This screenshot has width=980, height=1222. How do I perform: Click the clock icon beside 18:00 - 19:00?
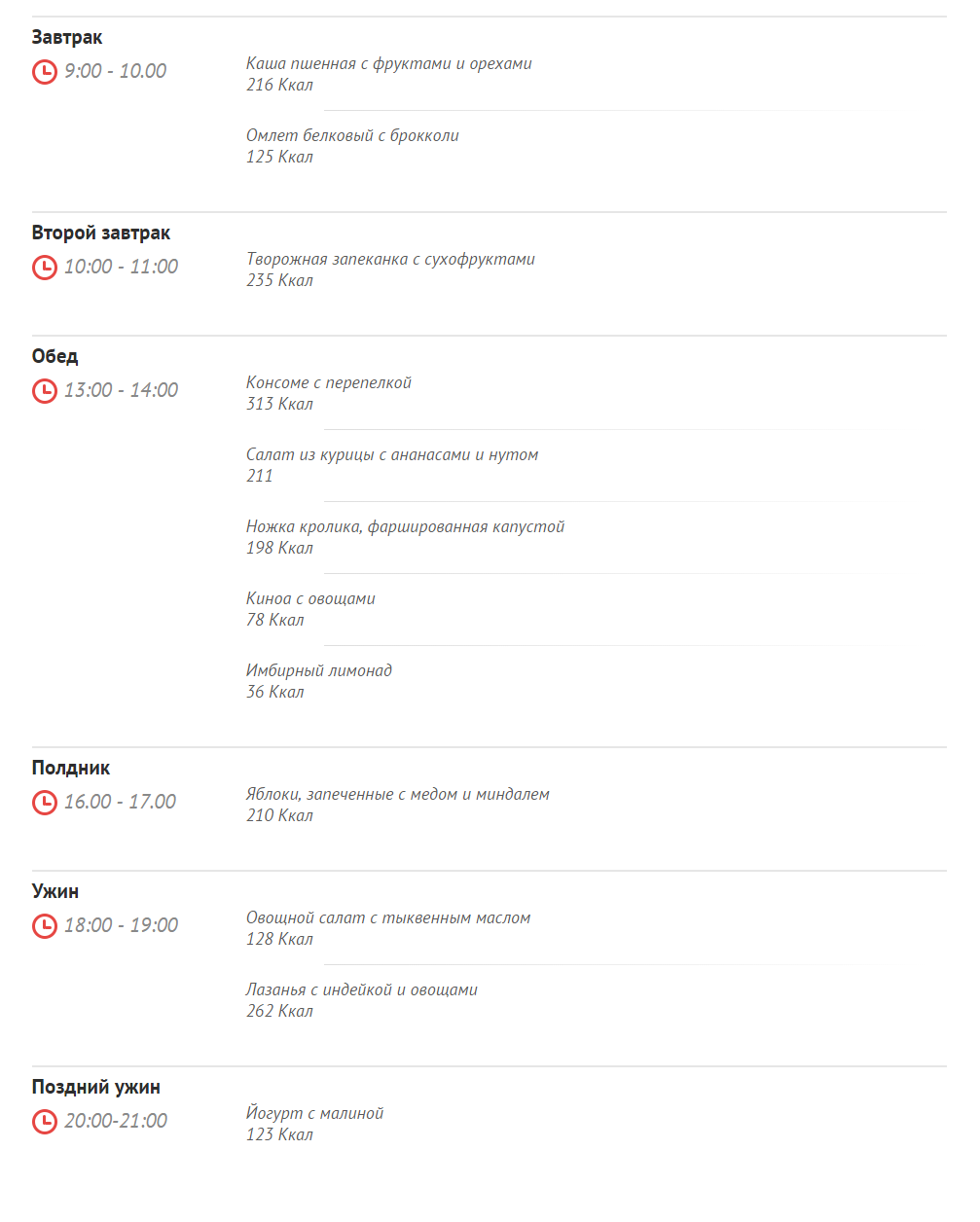point(45,926)
